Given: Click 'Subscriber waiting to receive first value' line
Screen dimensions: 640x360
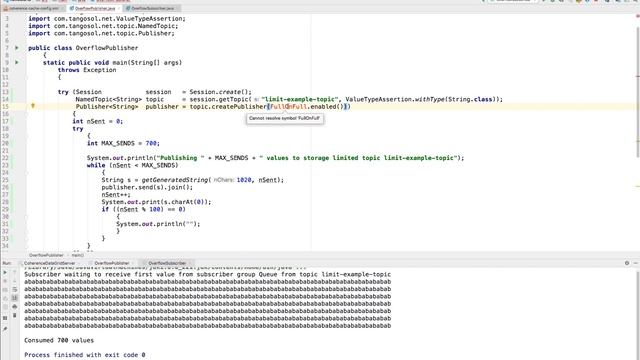Looking at the screenshot, I should click(207, 274).
